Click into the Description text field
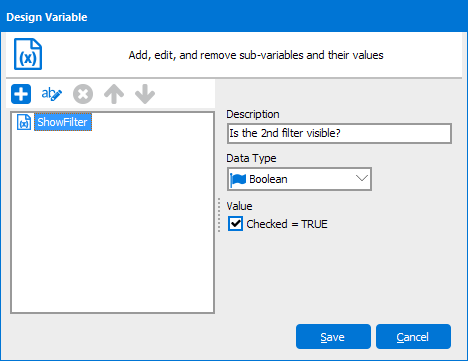468x361 pixels. point(339,133)
